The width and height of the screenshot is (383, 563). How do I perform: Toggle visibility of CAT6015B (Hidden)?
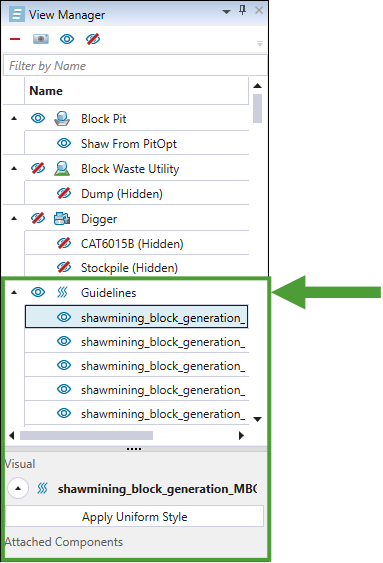pos(64,243)
